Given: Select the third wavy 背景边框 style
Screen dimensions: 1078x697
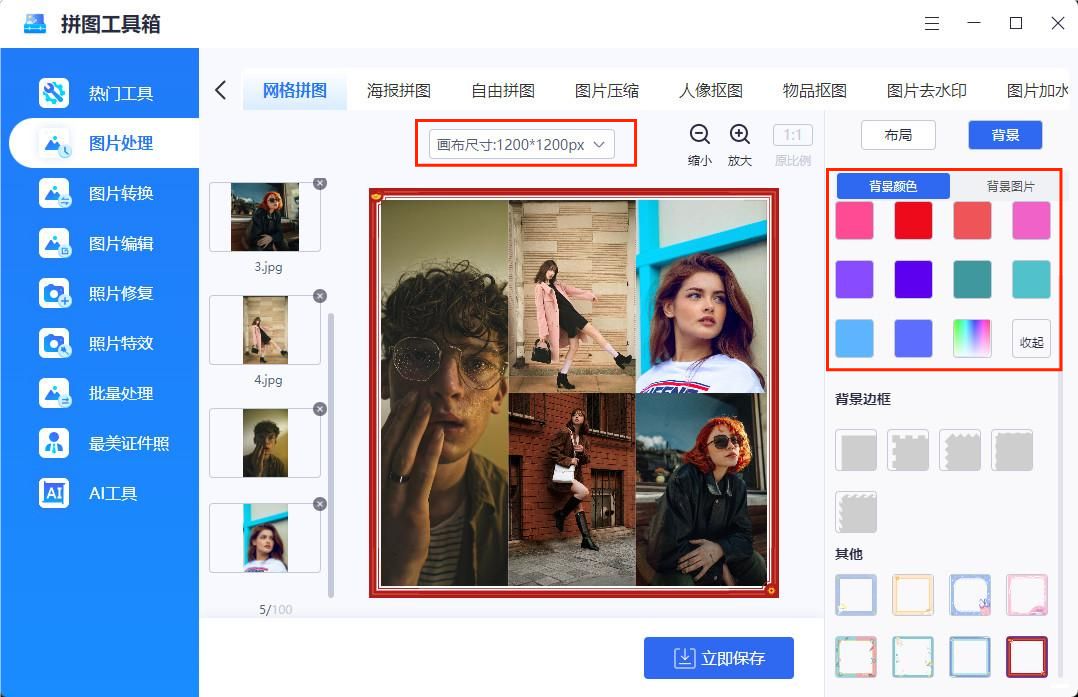Looking at the screenshot, I should (960, 450).
